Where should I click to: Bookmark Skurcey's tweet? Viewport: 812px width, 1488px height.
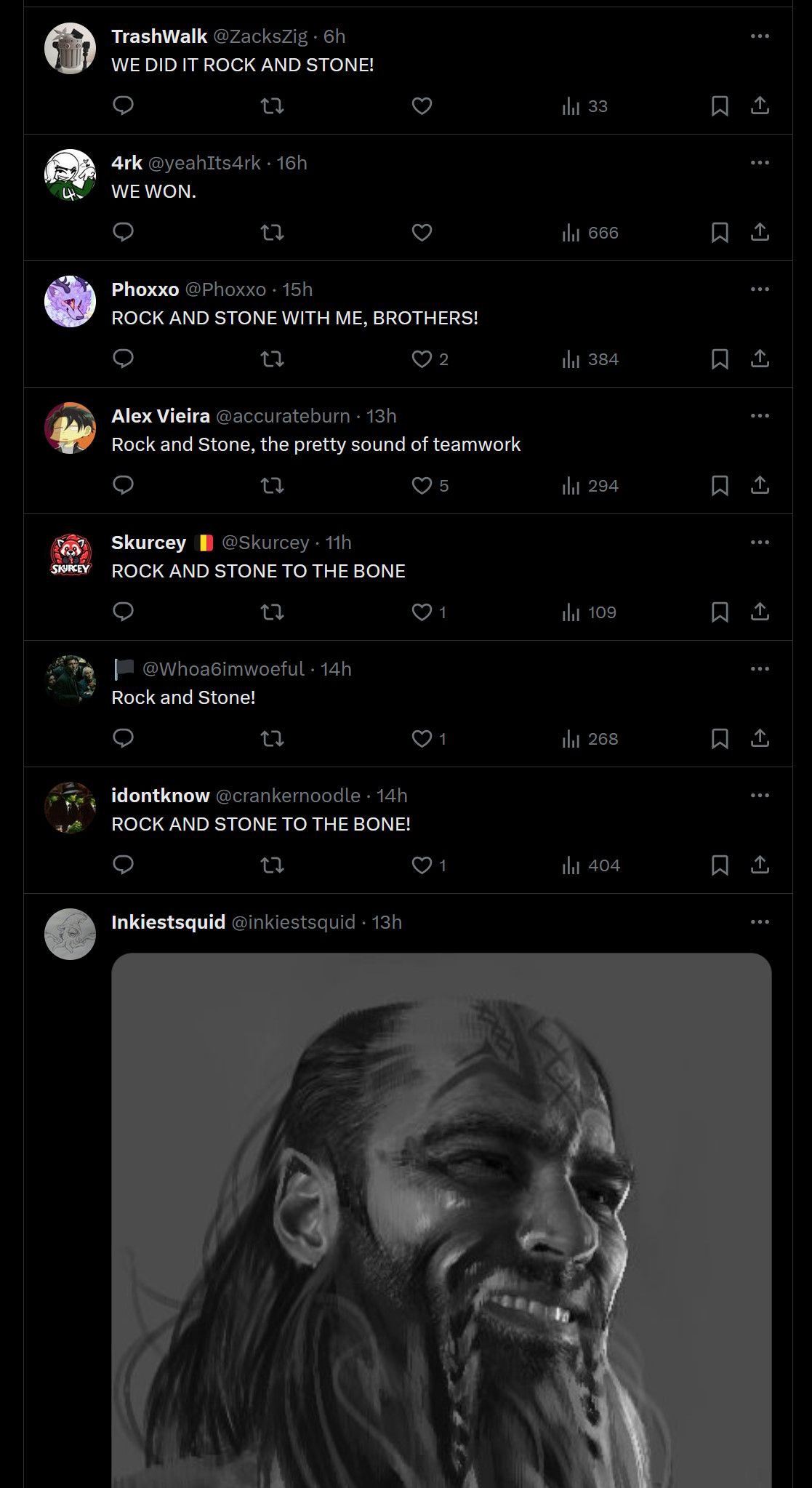[x=720, y=612]
